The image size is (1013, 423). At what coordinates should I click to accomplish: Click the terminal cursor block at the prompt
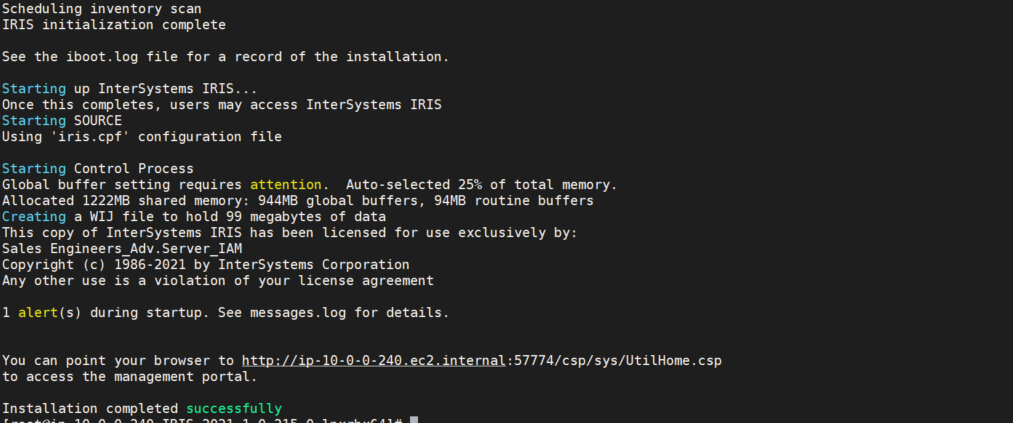(414, 420)
